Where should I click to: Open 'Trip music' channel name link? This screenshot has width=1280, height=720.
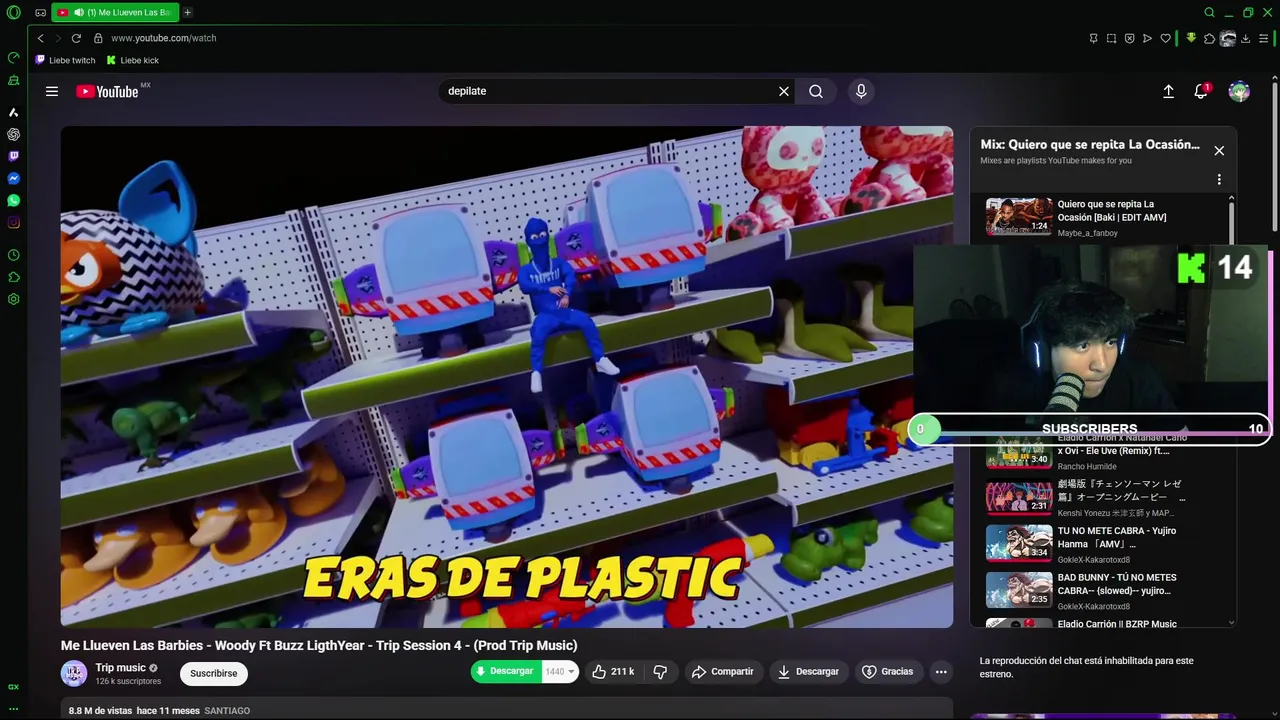point(120,668)
